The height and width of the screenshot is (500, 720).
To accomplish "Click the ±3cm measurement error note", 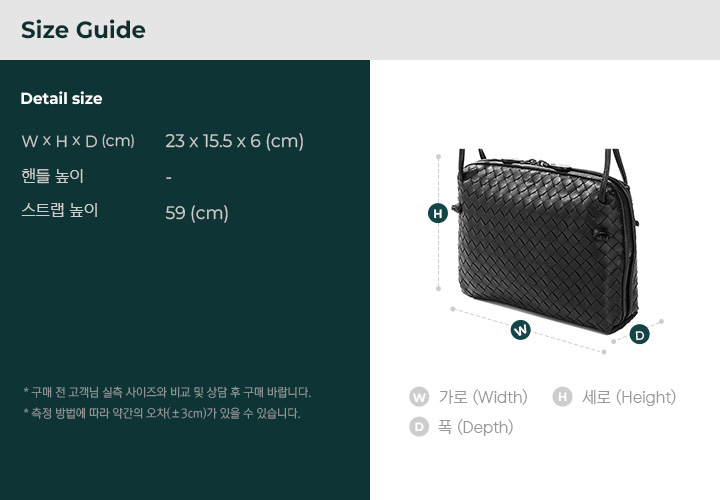I will pos(162,413).
